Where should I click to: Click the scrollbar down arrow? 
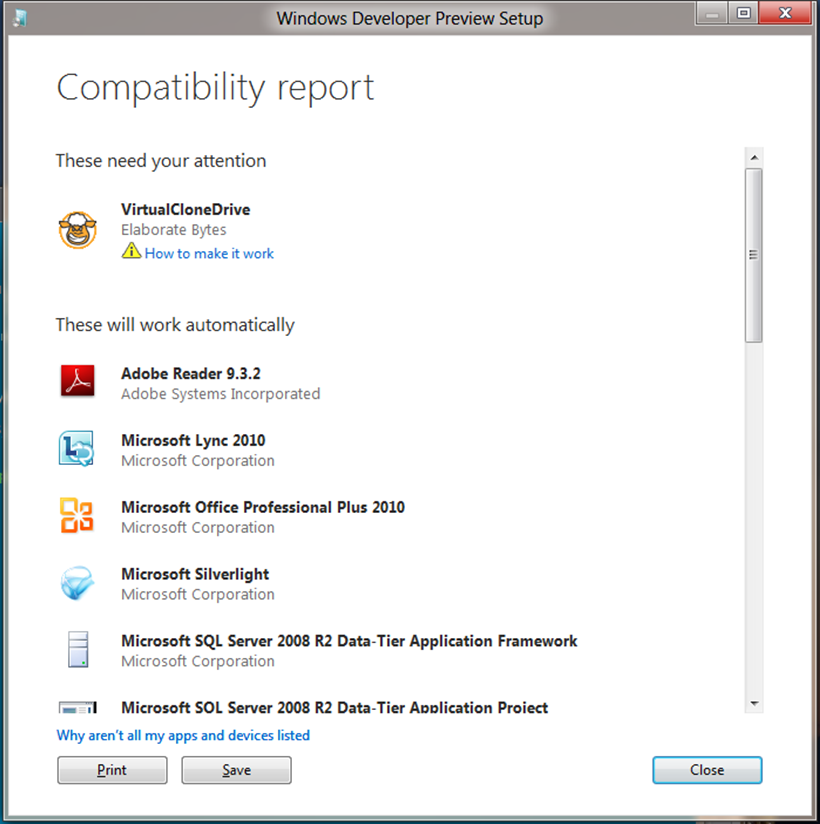tap(755, 703)
